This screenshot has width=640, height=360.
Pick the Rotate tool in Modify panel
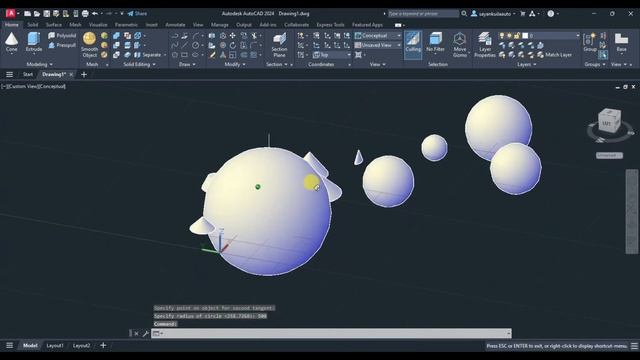(233, 45)
